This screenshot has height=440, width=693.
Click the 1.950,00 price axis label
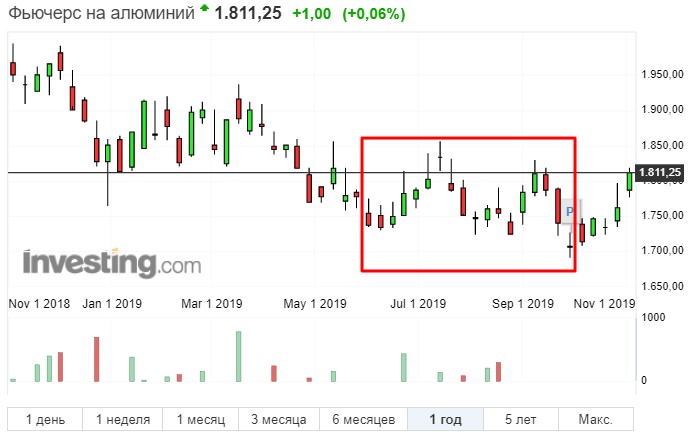(x=662, y=74)
